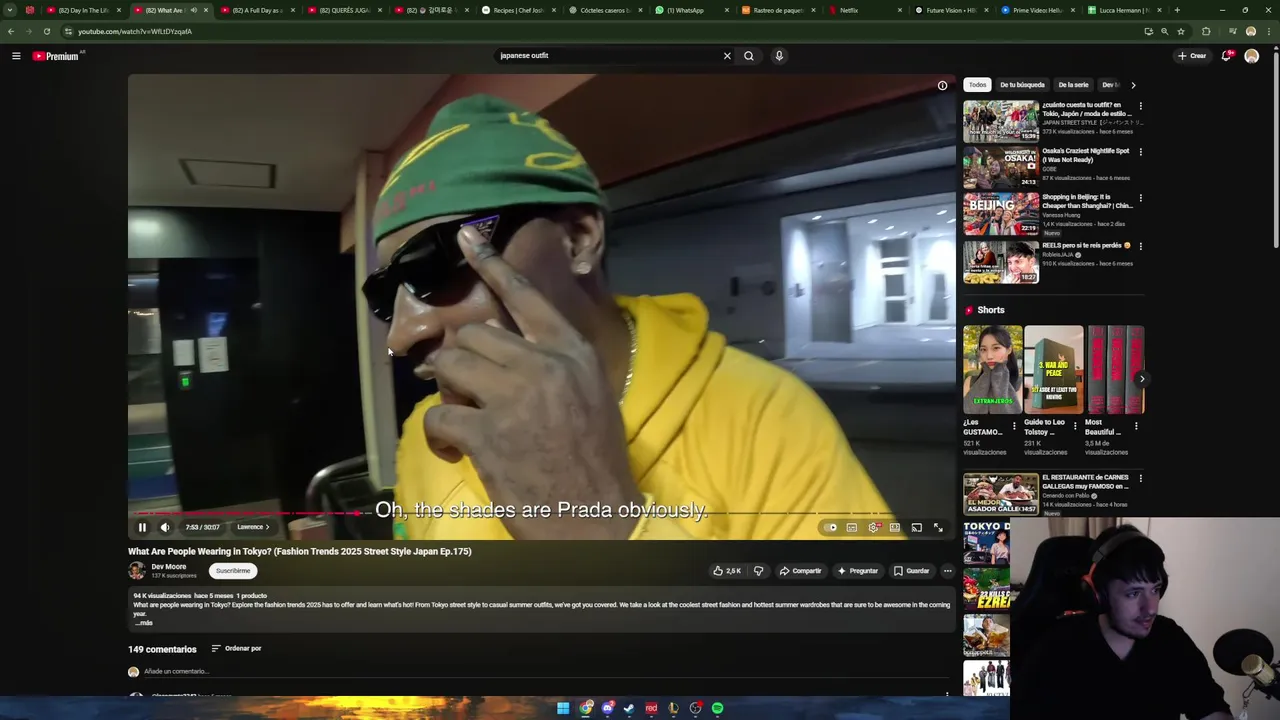The height and width of the screenshot is (720, 1280).
Task: Open Spotify from the taskbar
Action: point(717,708)
